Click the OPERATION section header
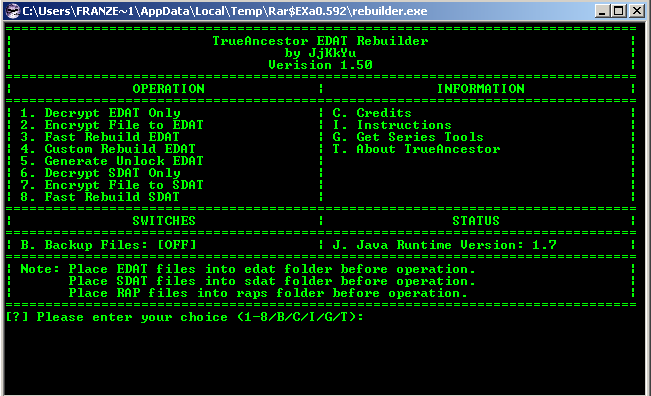Screen dimensions: 651x396 coord(169,89)
